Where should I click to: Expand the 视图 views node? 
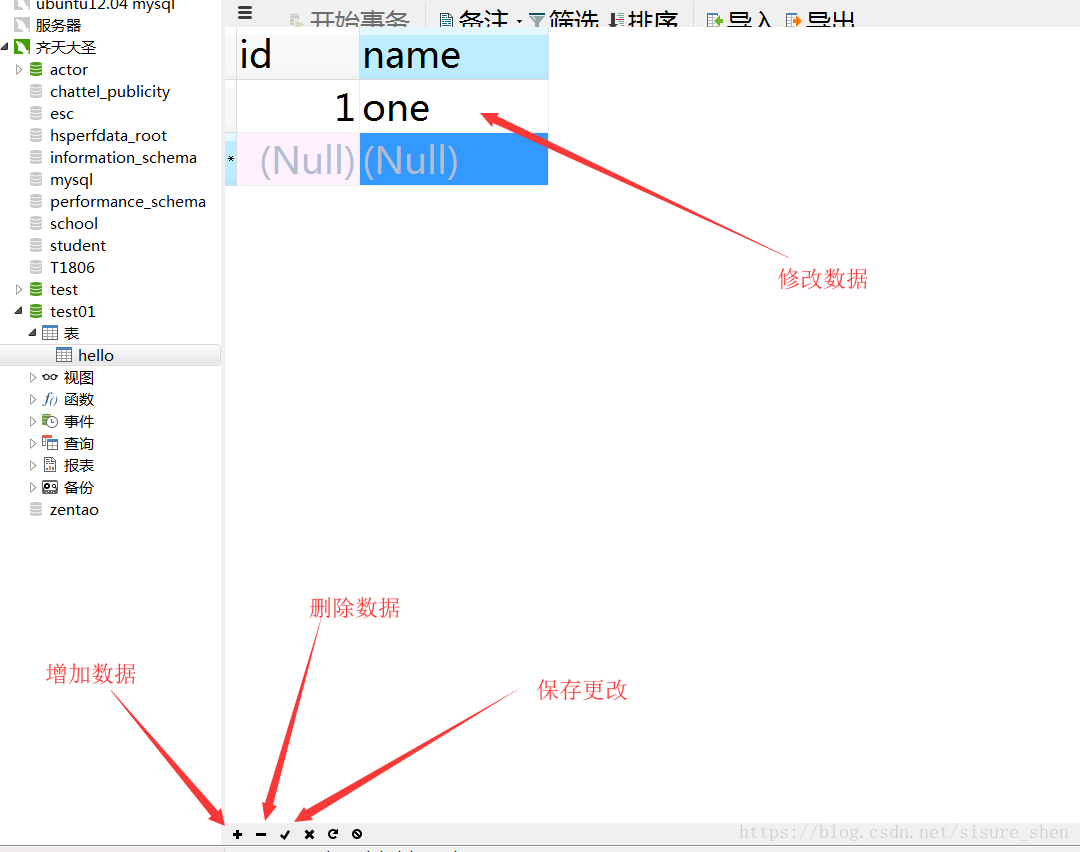click(x=33, y=378)
